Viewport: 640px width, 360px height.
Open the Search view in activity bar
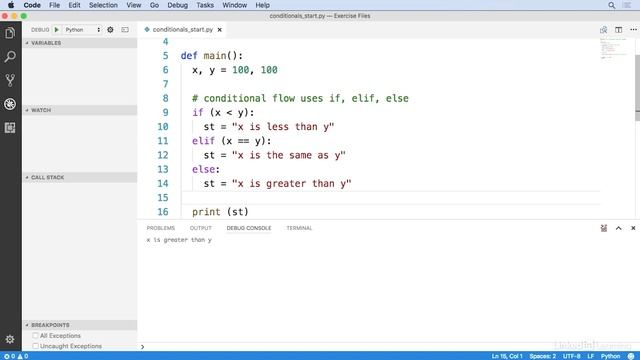click(x=10, y=56)
